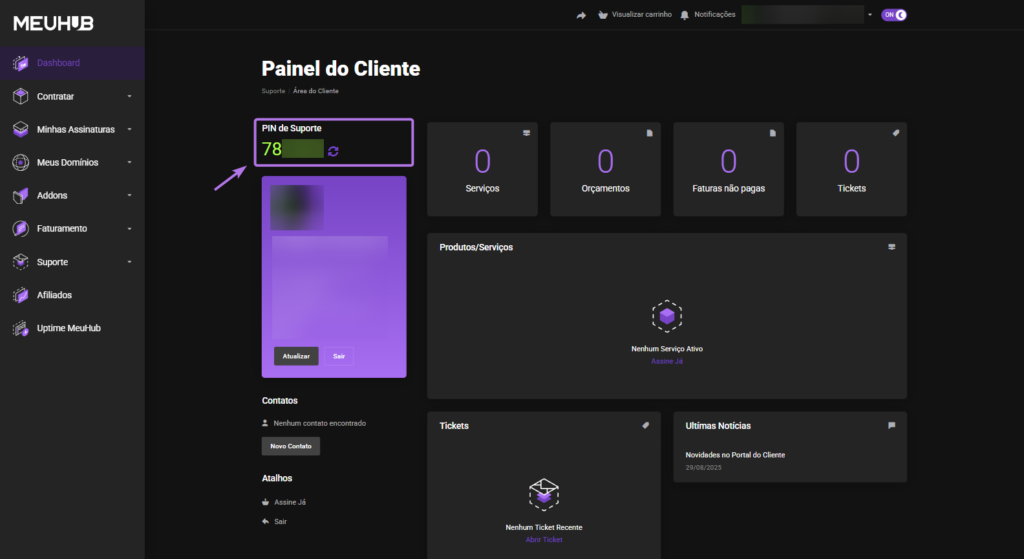
Task: Click the Últimas Notícias chat icon
Action: click(891, 425)
